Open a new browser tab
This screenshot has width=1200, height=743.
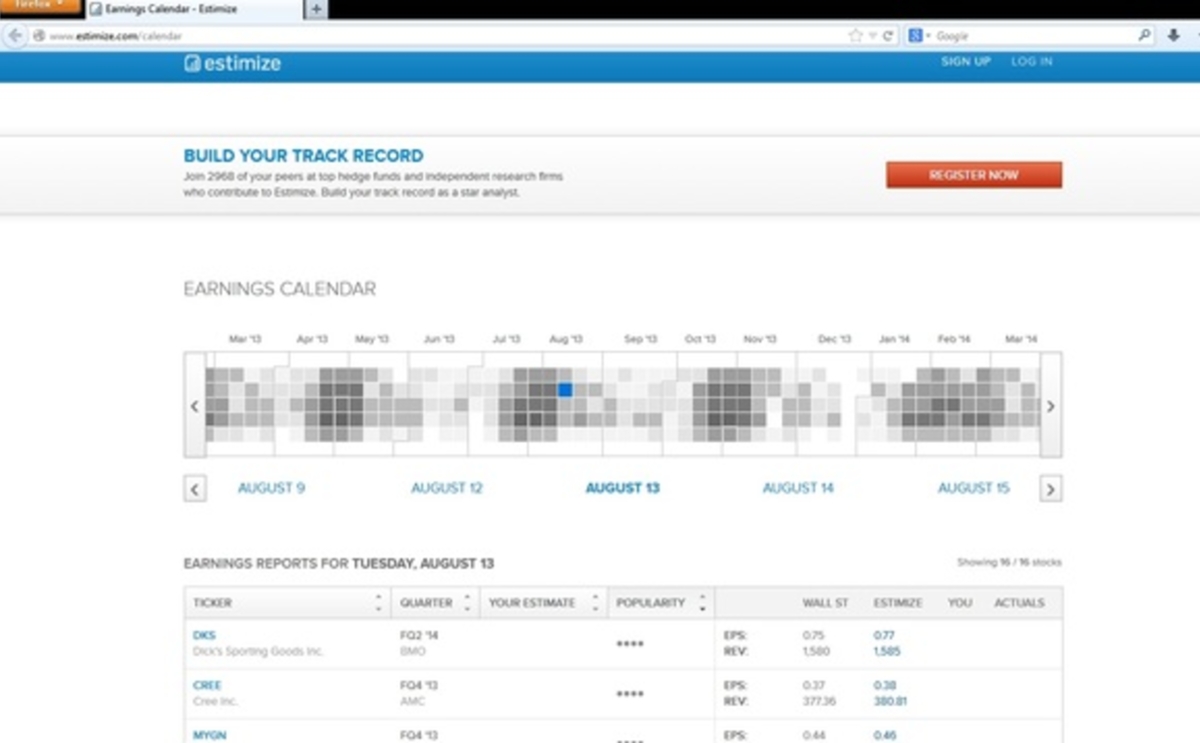click(x=314, y=9)
